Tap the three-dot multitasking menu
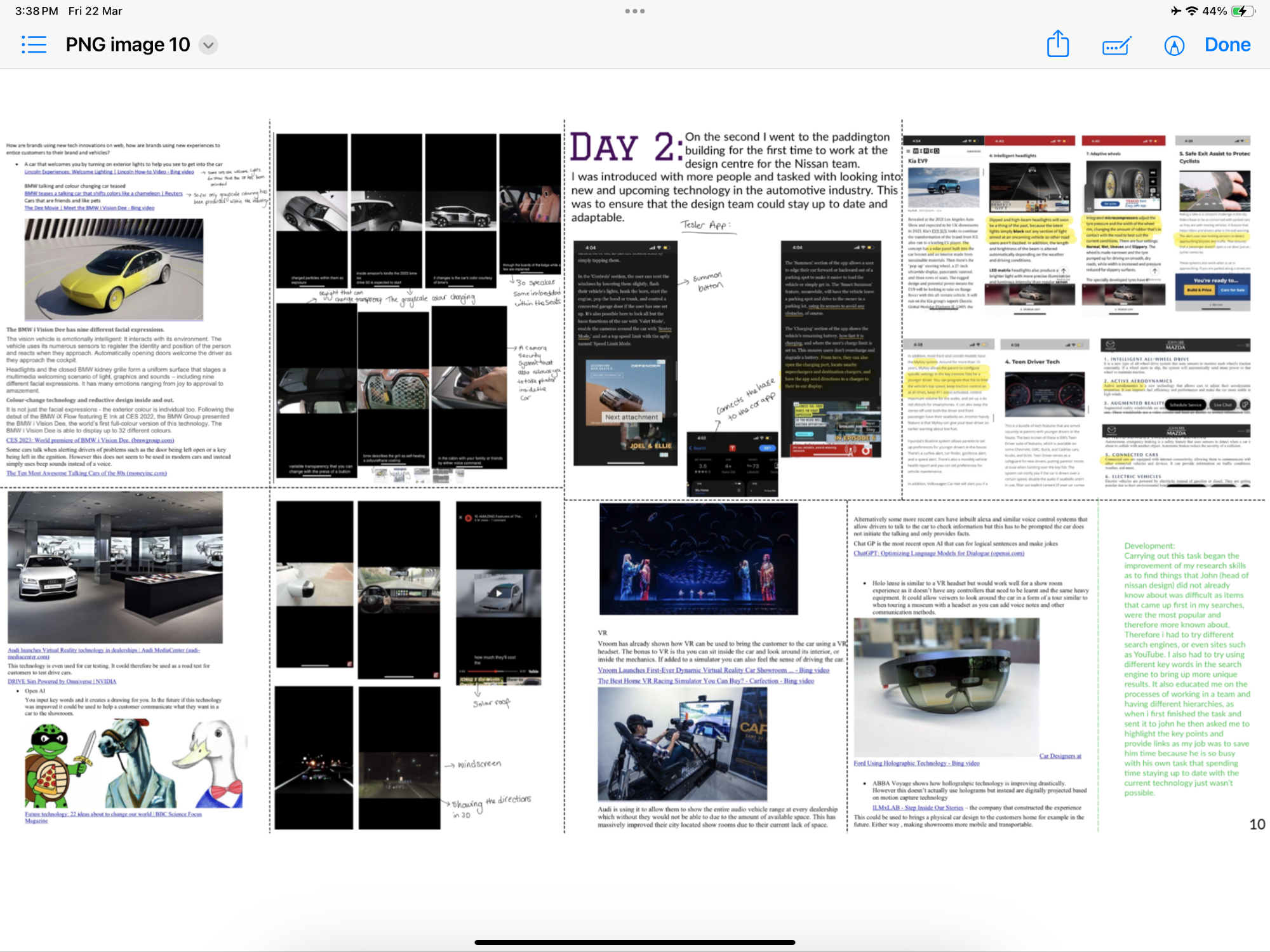 point(634,11)
